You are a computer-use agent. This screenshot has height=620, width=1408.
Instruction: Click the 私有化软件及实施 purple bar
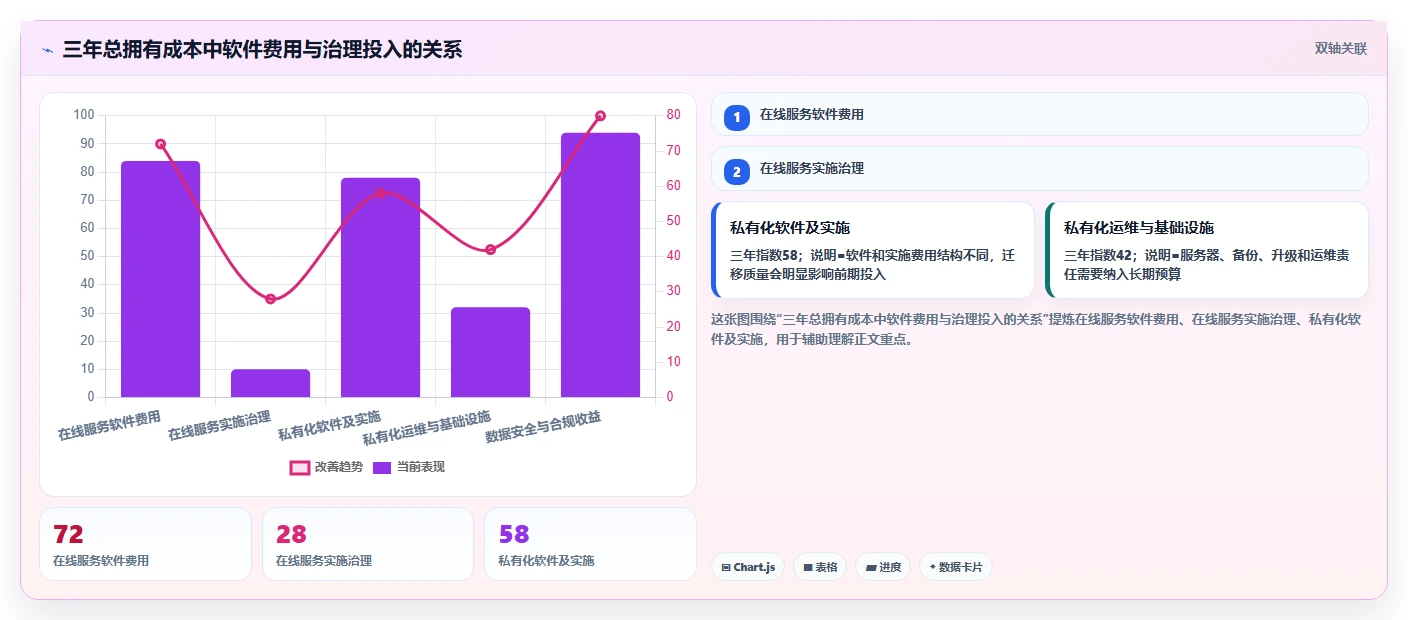tap(380, 287)
